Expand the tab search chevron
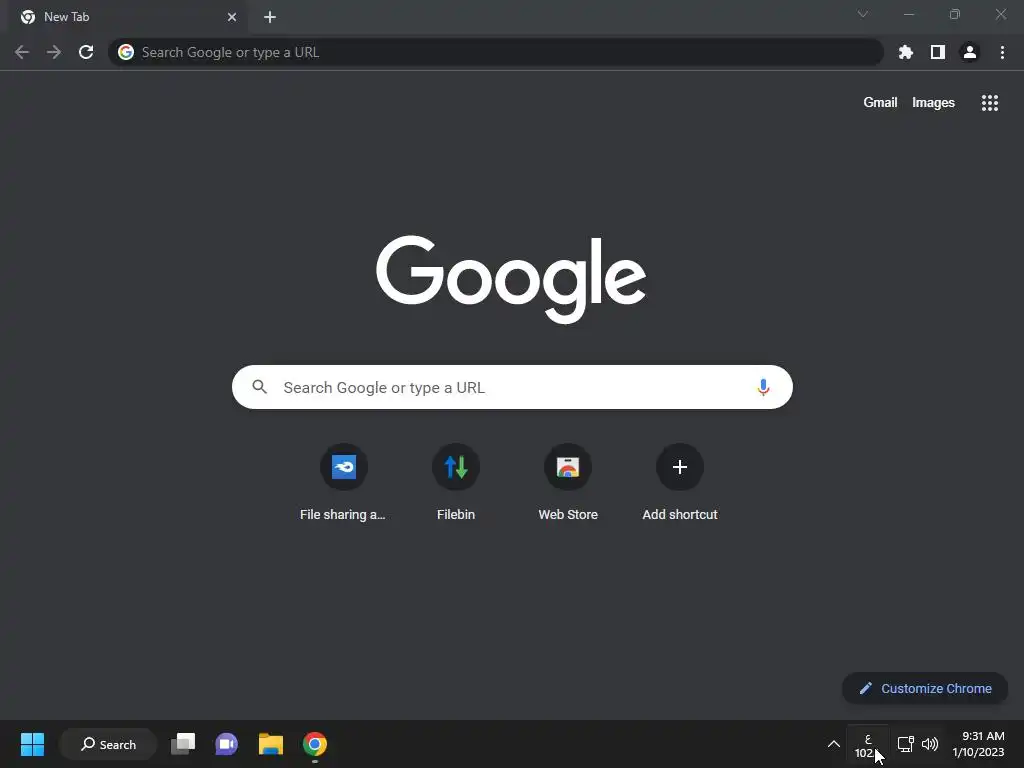The height and width of the screenshot is (768, 1024). click(x=863, y=14)
